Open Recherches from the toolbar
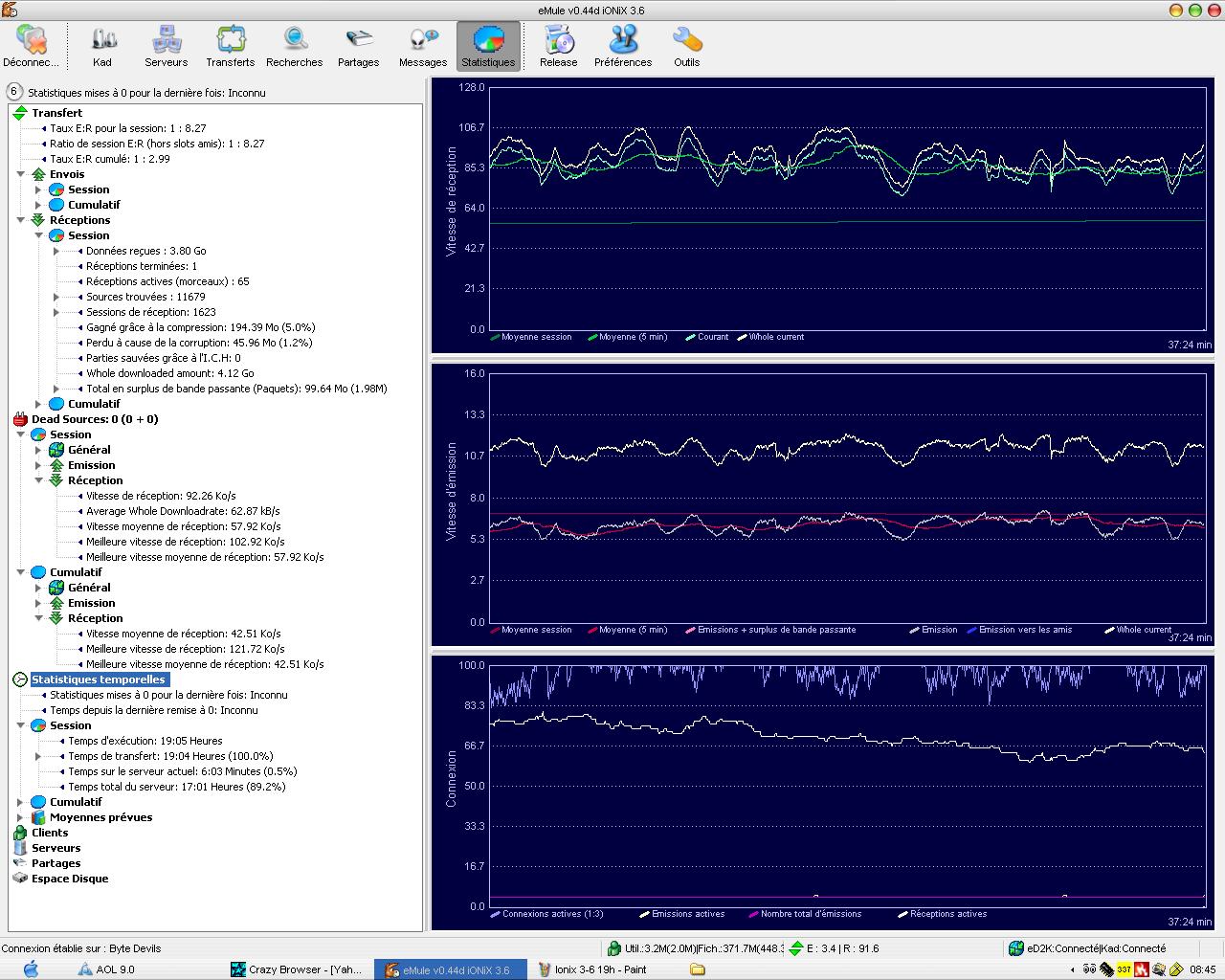Viewport: 1225px width, 980px height. (295, 46)
